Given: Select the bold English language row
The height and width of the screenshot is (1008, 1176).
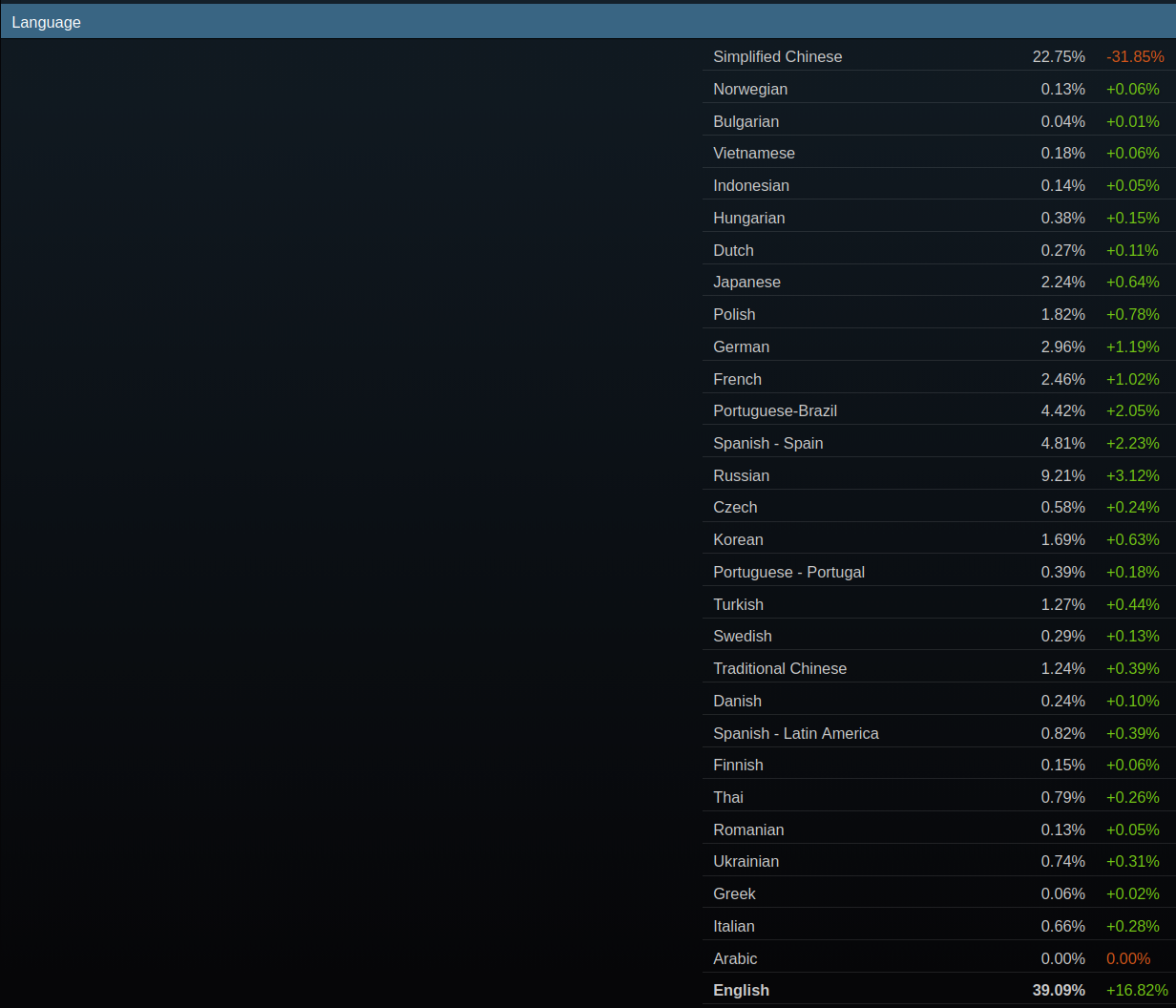Looking at the screenshot, I should click(x=939, y=990).
